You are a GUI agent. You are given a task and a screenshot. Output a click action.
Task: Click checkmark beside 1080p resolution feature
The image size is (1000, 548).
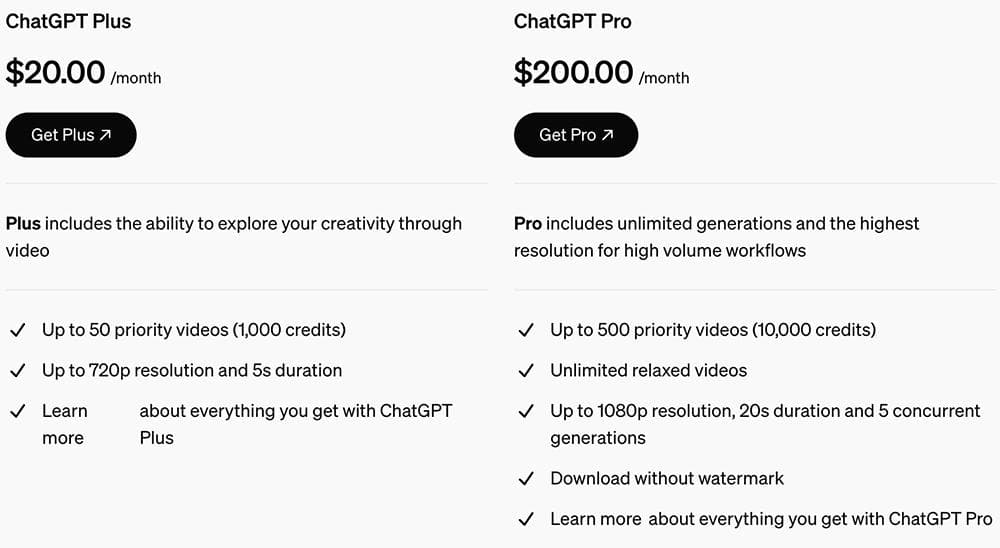click(526, 412)
